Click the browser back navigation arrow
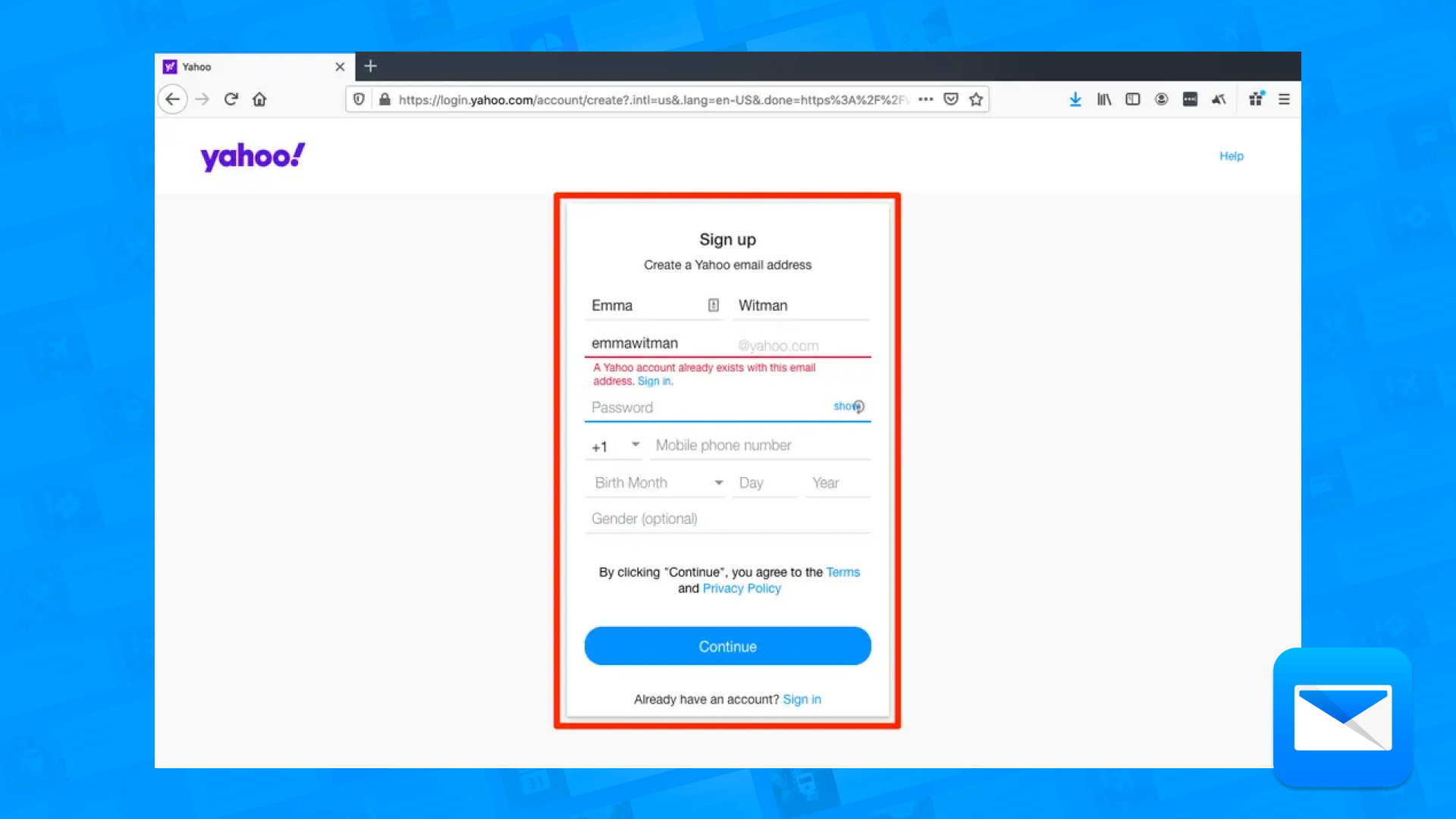Viewport: 1456px width, 819px height. coord(172,99)
